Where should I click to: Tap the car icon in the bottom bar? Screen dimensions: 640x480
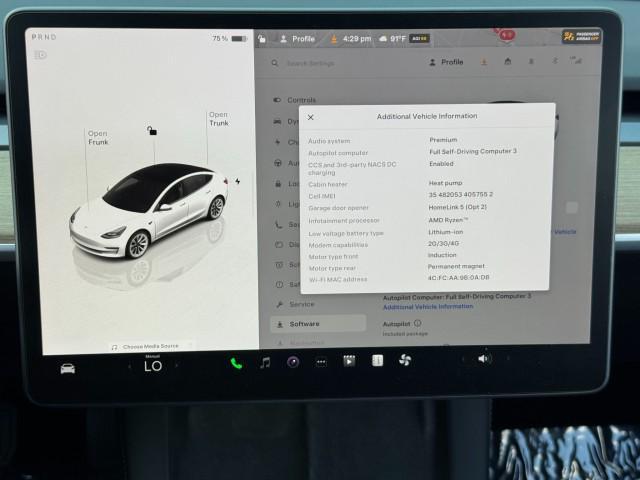(x=68, y=369)
